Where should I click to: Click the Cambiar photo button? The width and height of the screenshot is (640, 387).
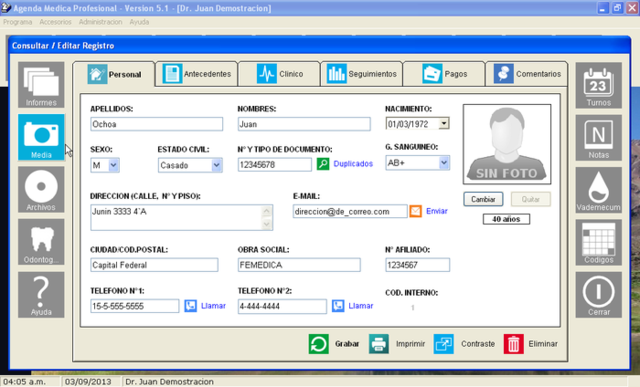click(x=483, y=199)
